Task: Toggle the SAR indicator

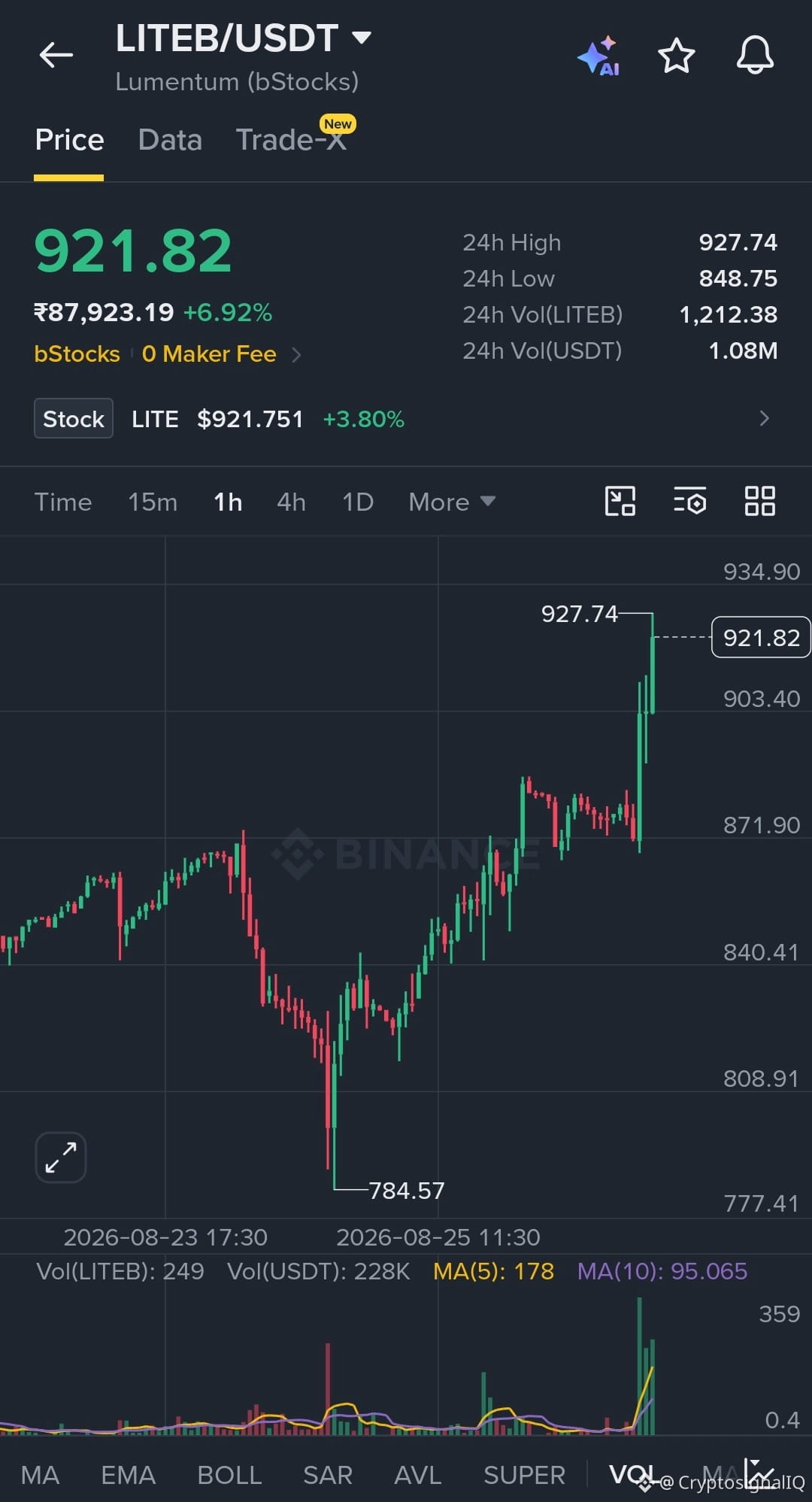Action: click(328, 1475)
